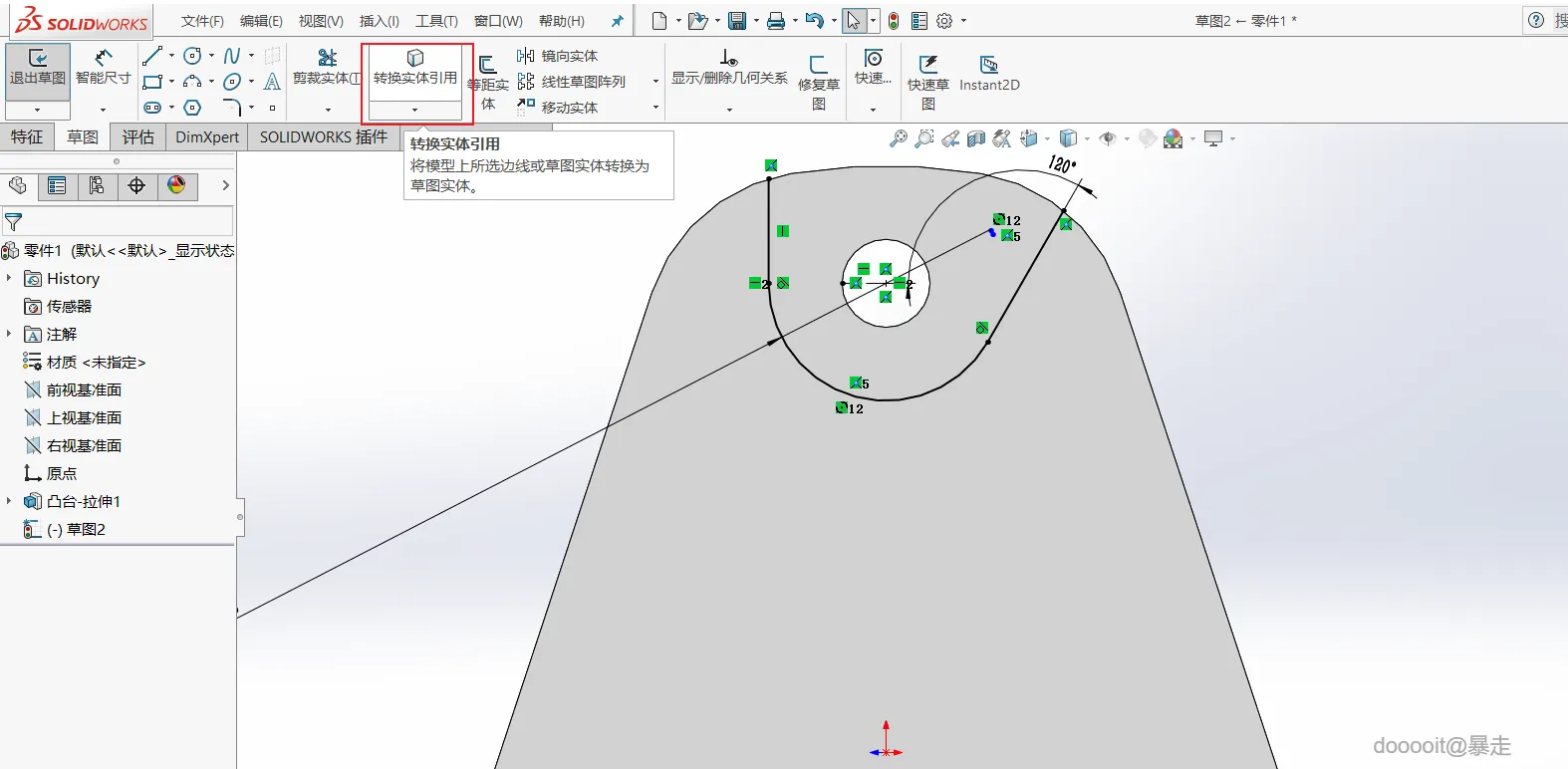Click the Smart Dimension (智能尺寸) tool
The width and height of the screenshot is (1568, 769).
[x=104, y=68]
